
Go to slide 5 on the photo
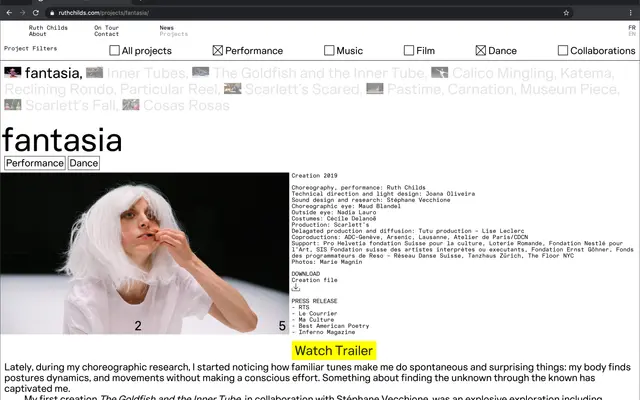pos(282,326)
